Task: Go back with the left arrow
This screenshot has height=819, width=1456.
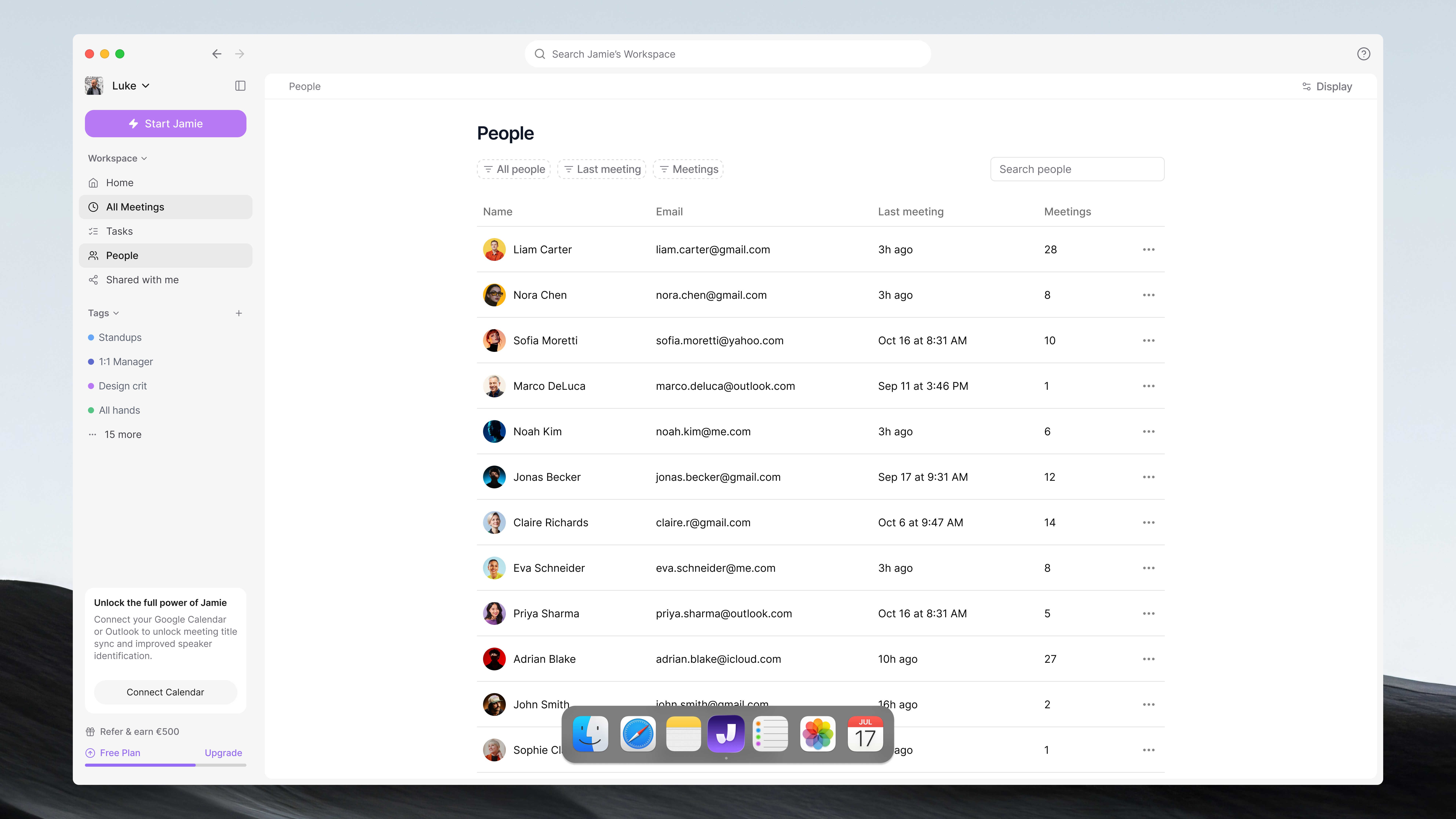Action: pyautogui.click(x=217, y=54)
